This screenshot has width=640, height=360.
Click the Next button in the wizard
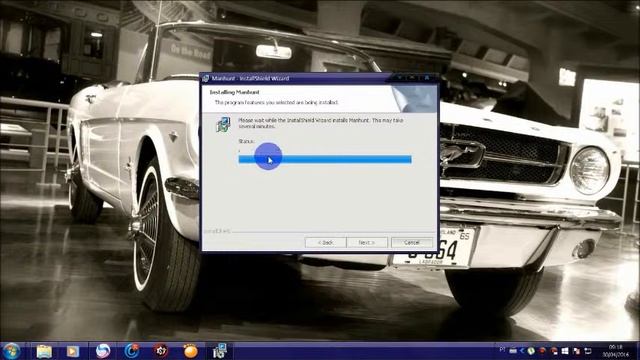tap(367, 242)
